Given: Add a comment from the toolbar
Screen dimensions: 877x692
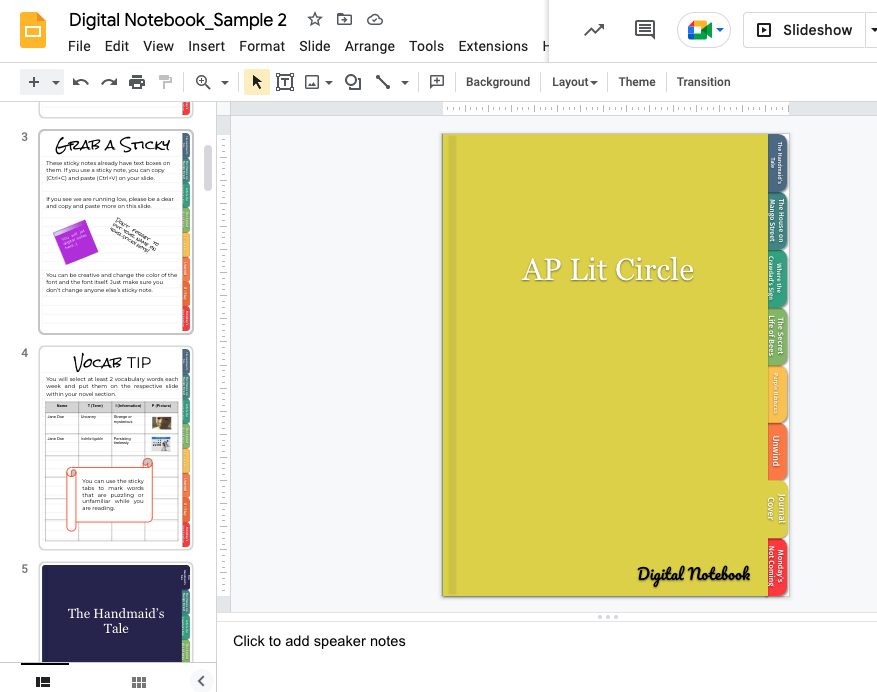Looking at the screenshot, I should [437, 82].
